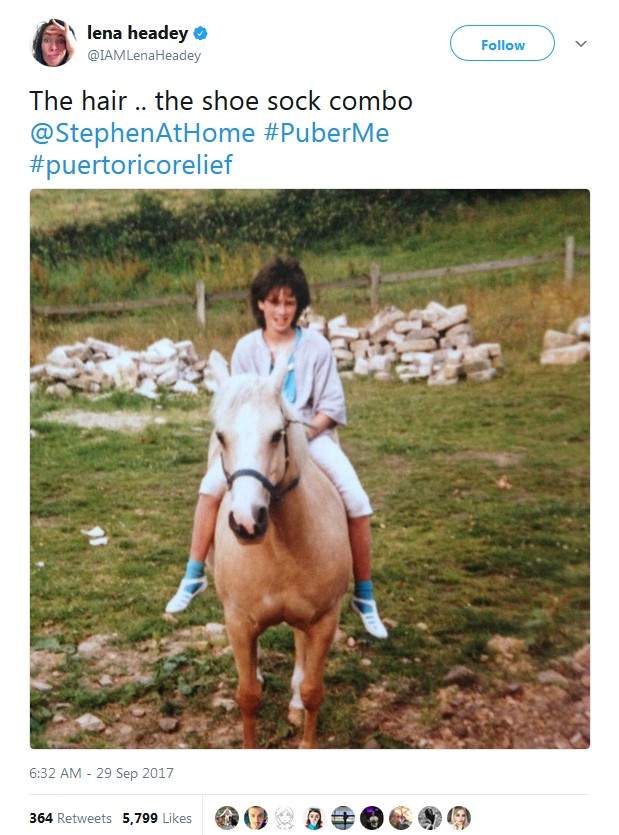
Task: Click the blue verified badge
Action: (x=200, y=34)
